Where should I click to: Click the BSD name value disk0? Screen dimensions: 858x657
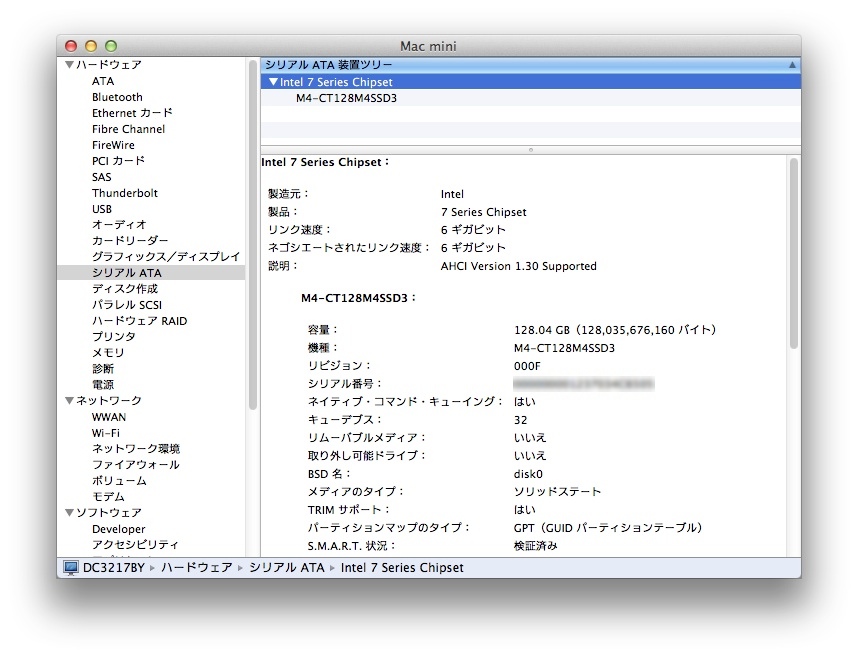point(528,474)
